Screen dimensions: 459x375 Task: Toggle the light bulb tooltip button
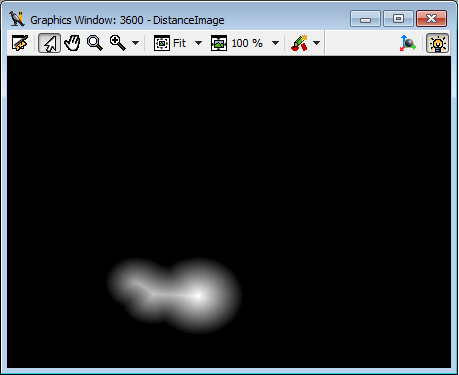[438, 43]
